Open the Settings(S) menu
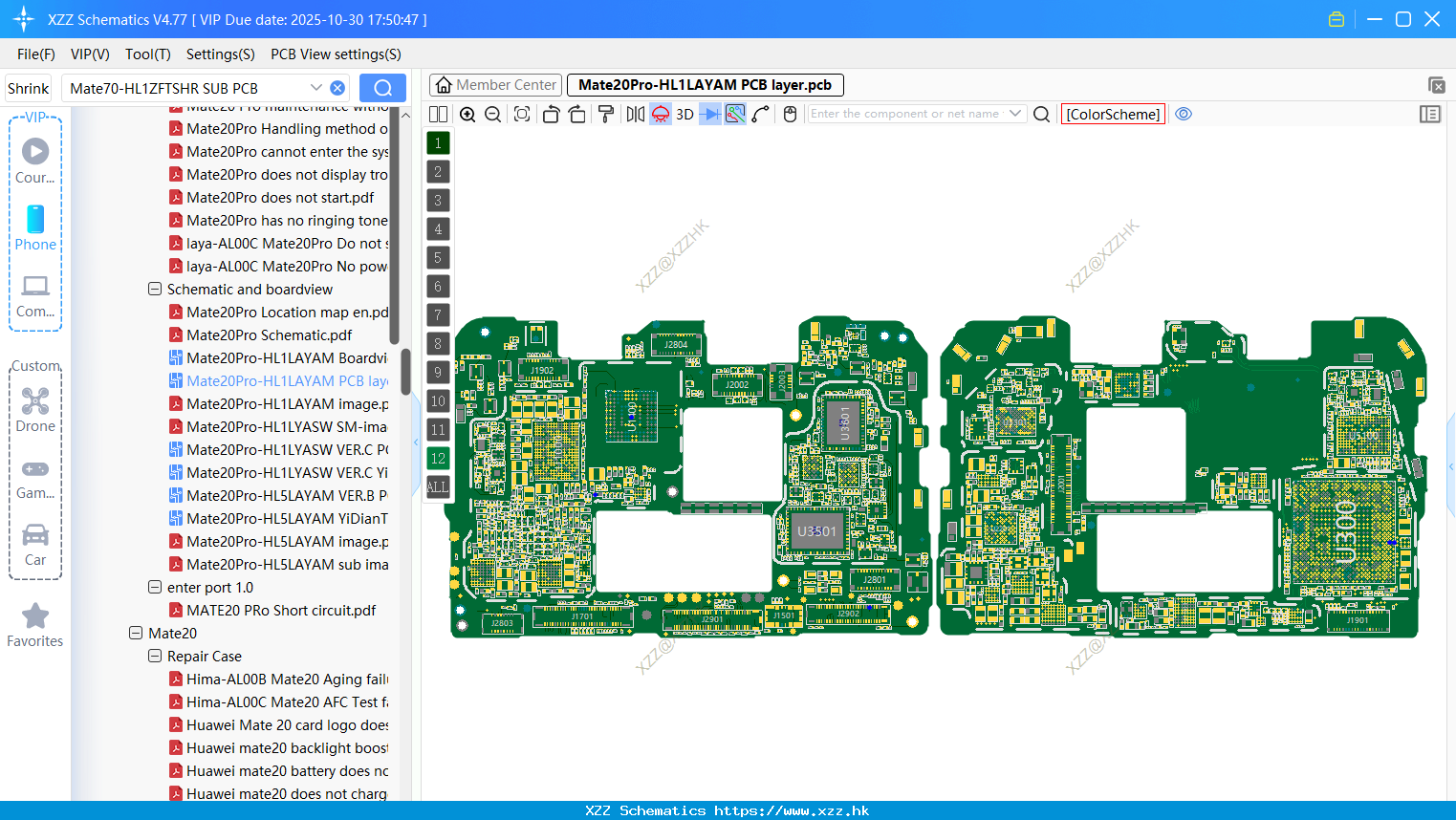The height and width of the screenshot is (820, 1456). [221, 54]
